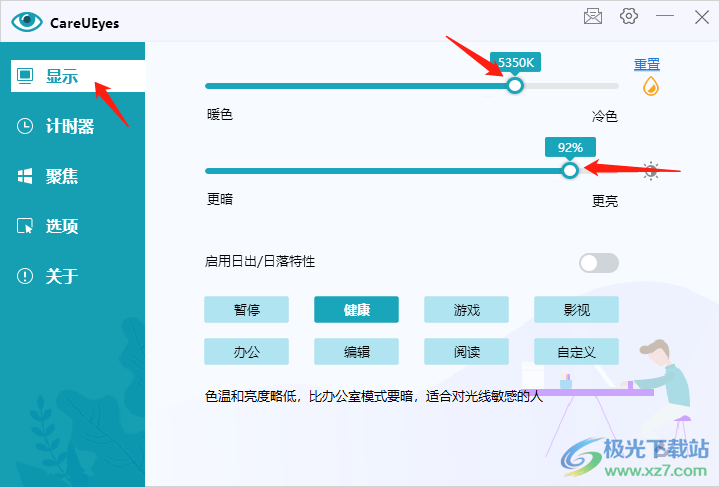Click the 更亮 label
This screenshot has height=487, width=720.
(x=605, y=201)
